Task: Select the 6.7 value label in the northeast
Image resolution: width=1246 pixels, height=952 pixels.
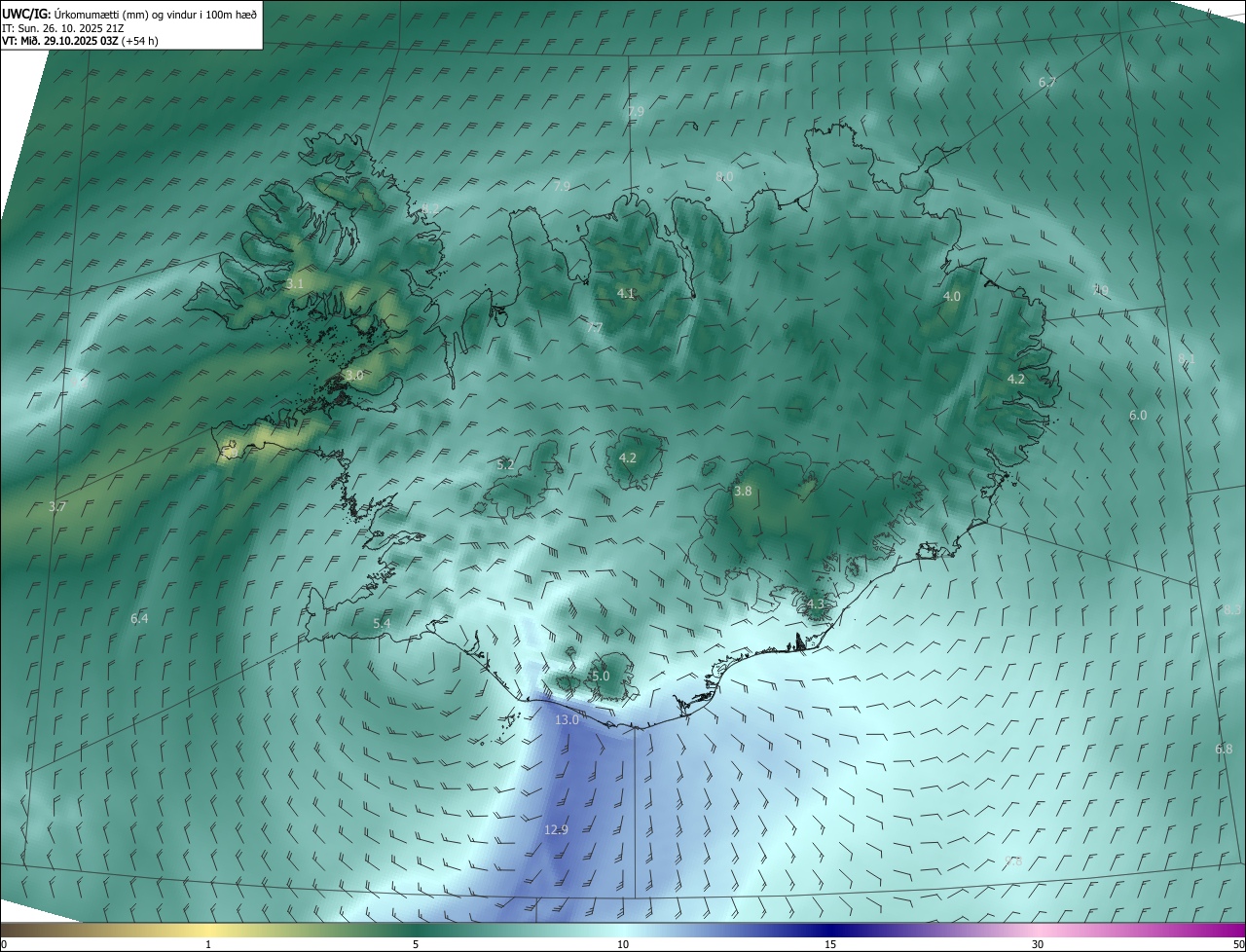Action: [x=1047, y=83]
